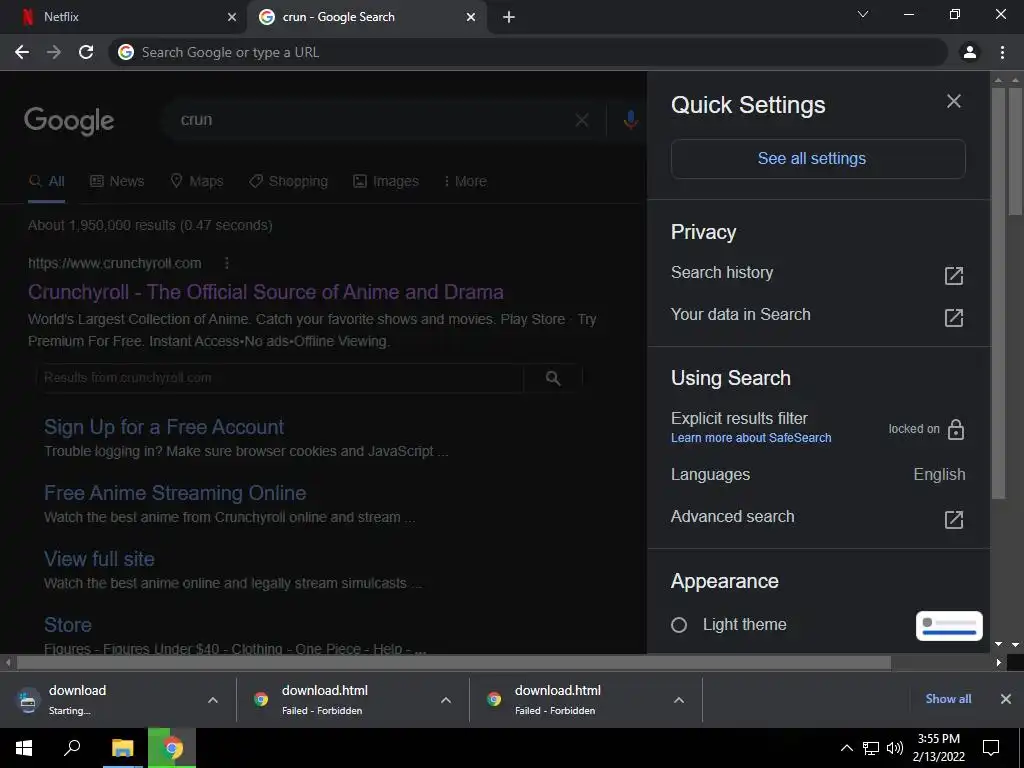Open the Languages setting showing English
Image resolution: width=1024 pixels, height=768 pixels.
[x=818, y=475]
